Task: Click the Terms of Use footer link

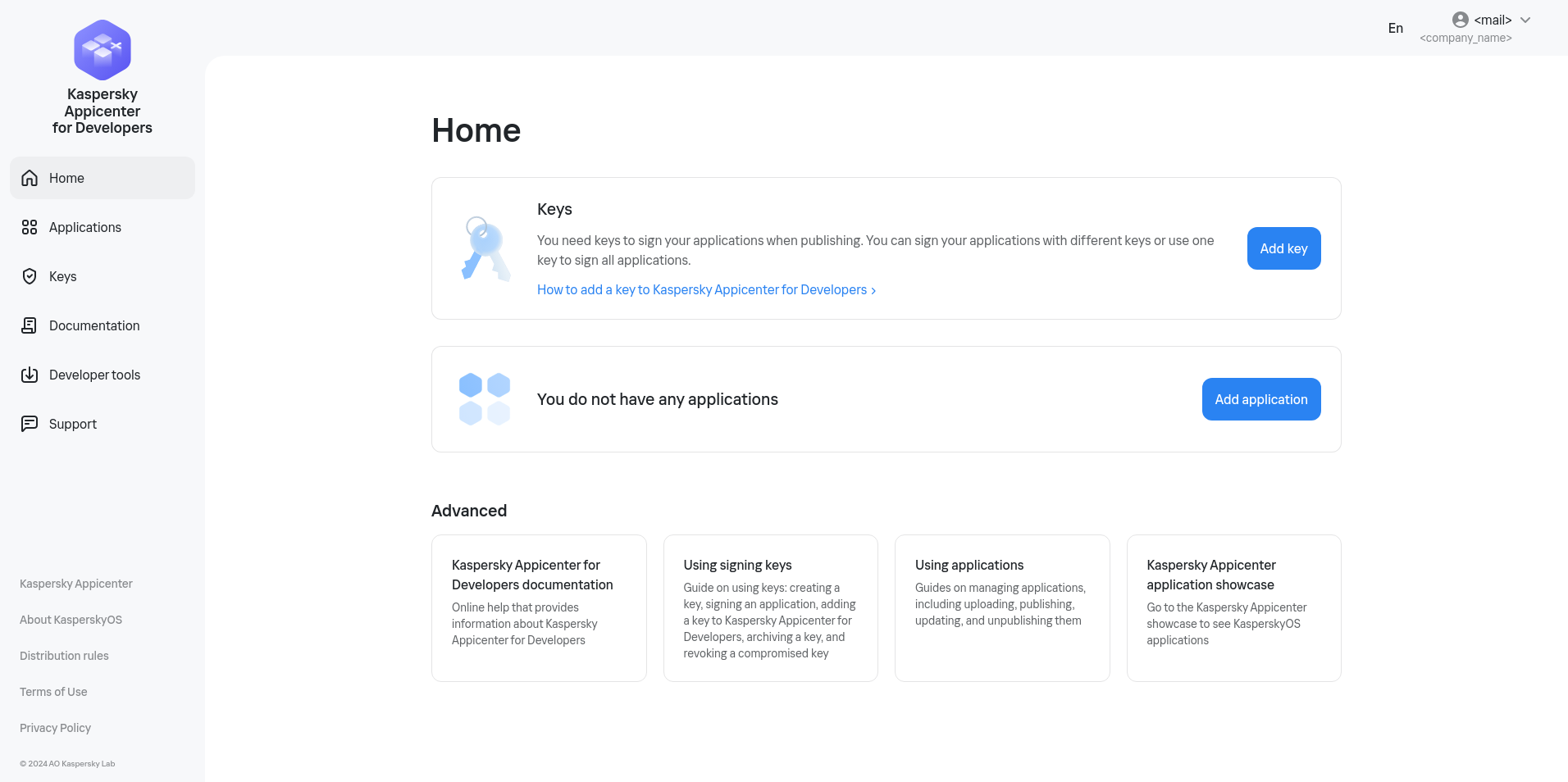Action: 52,691
